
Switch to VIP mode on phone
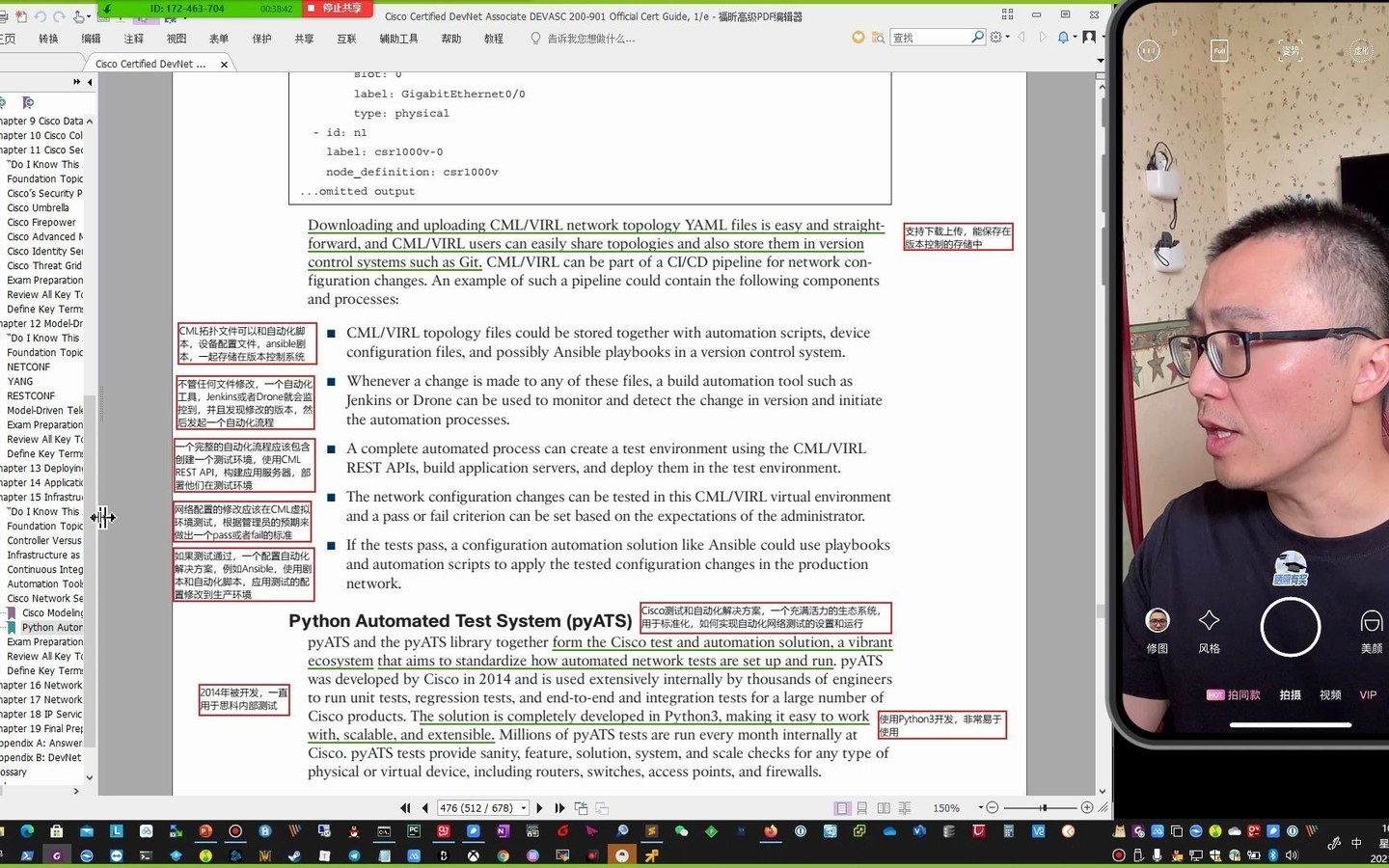[x=1368, y=694]
